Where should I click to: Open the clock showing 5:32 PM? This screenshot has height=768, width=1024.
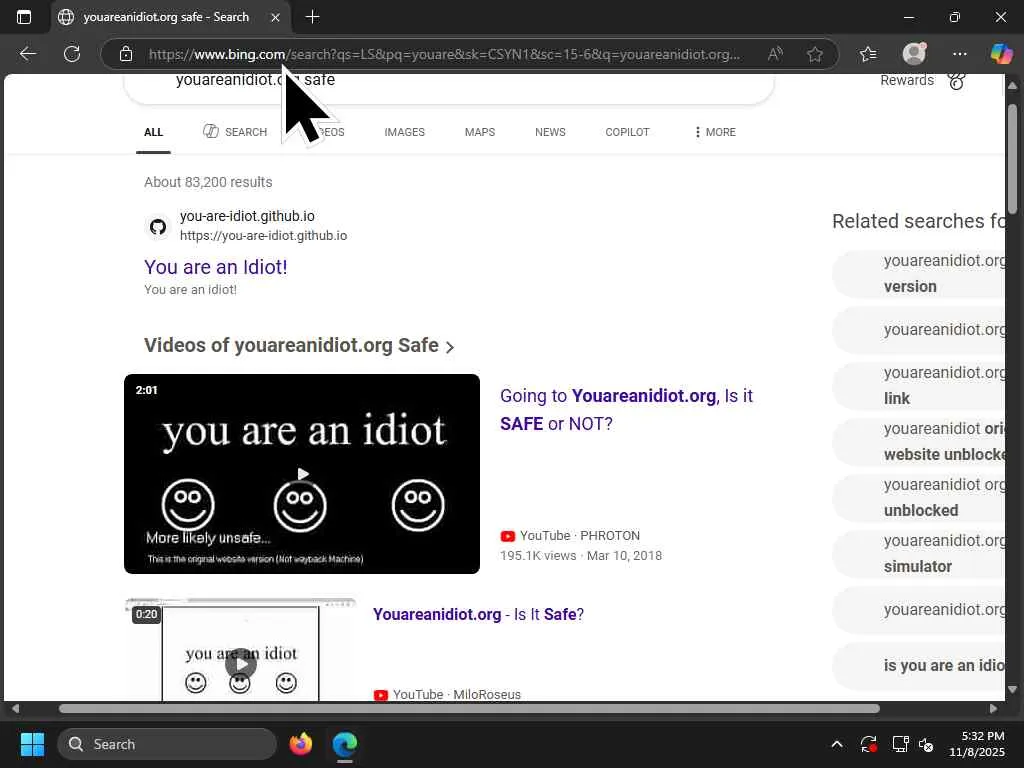(x=977, y=744)
